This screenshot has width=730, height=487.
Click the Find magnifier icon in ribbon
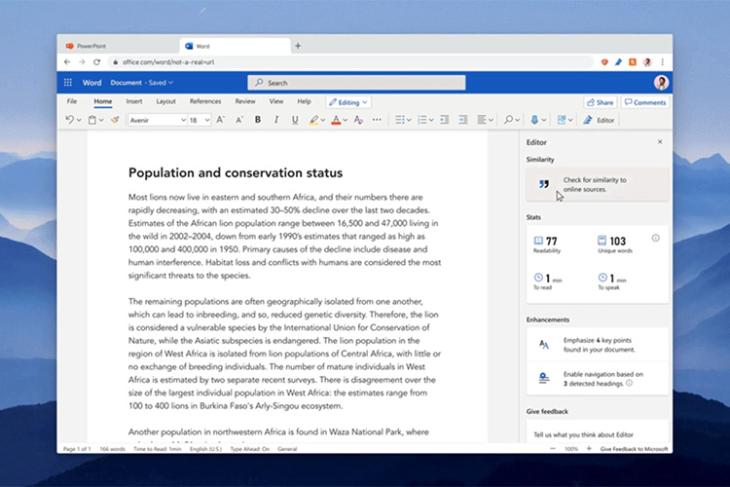pyautogui.click(x=508, y=120)
